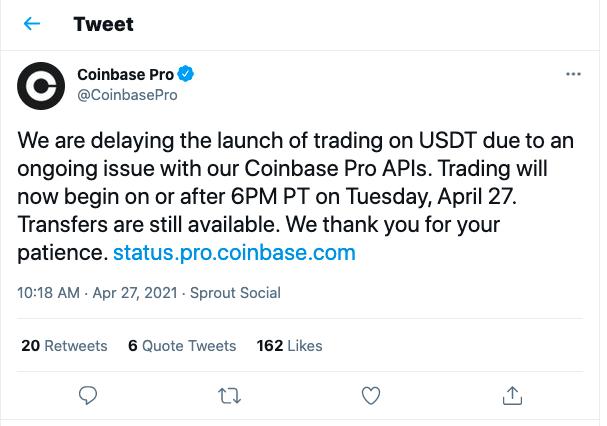Visit the @CoinbasePro handle
Screen dimensions: 607x426
click(127, 95)
